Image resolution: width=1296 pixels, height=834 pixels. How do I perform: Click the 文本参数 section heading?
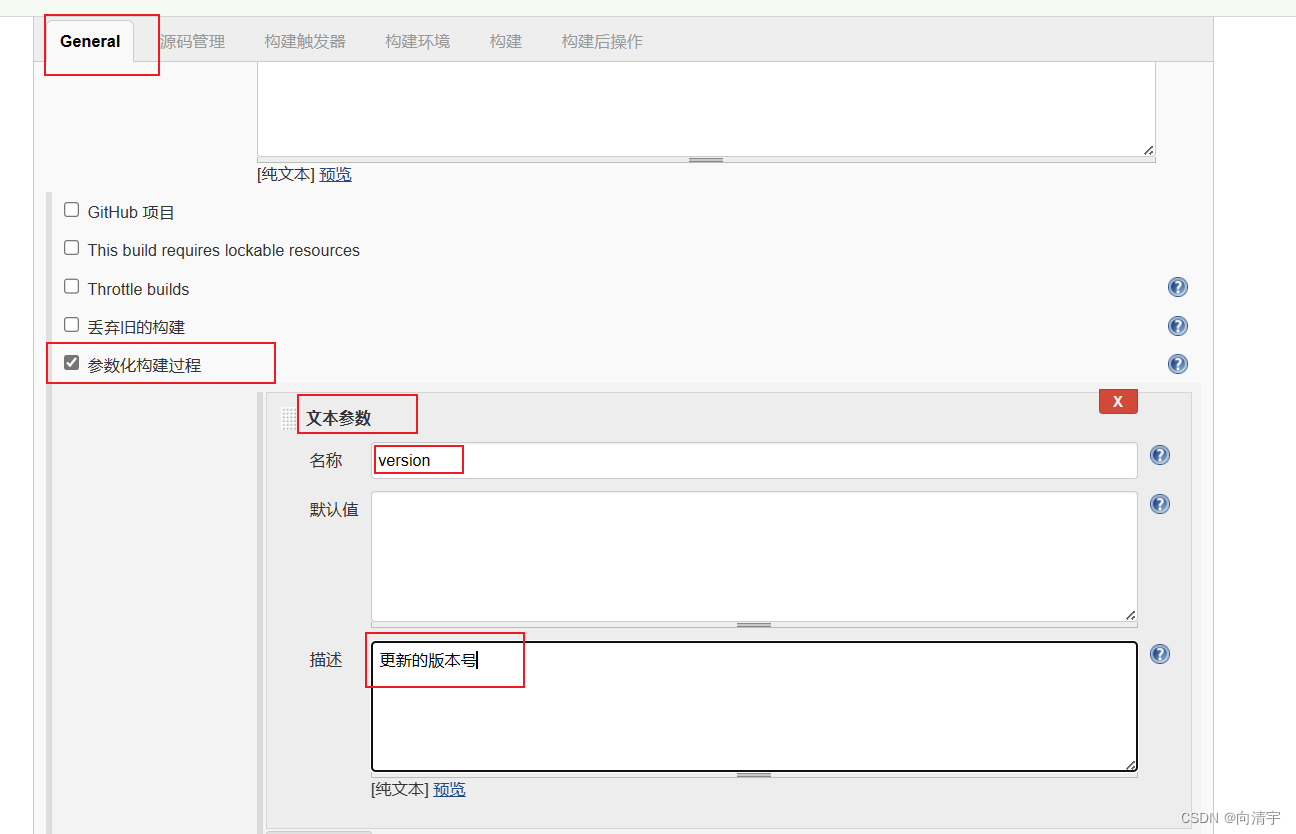tap(338, 419)
